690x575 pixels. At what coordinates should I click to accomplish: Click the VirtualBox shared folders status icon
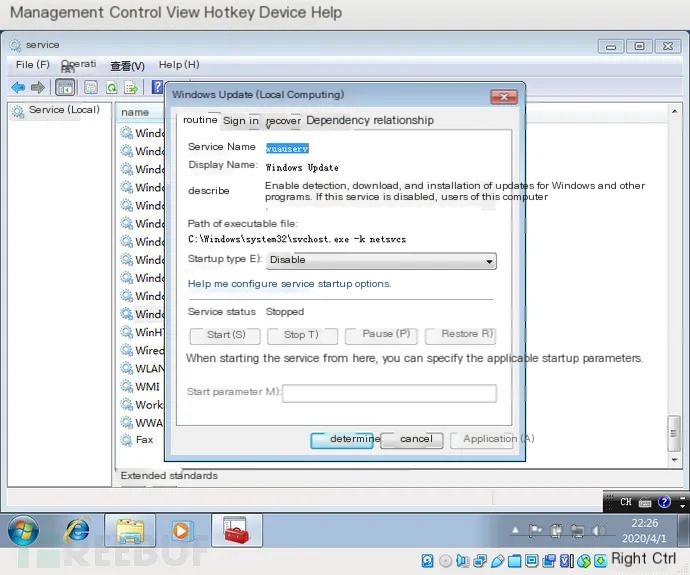(x=514, y=561)
